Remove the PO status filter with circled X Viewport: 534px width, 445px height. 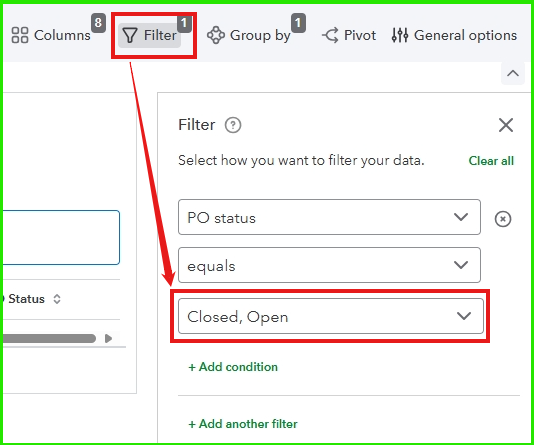click(503, 219)
